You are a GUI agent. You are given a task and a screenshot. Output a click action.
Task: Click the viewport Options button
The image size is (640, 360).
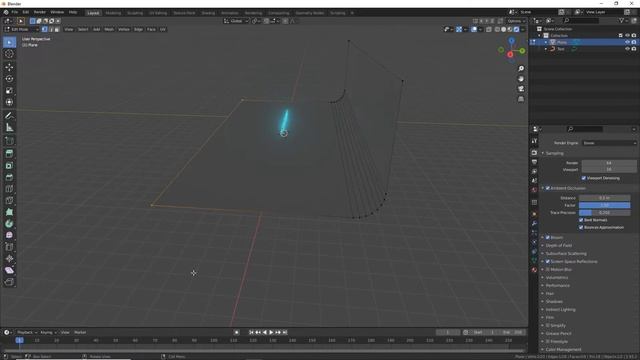coord(516,21)
